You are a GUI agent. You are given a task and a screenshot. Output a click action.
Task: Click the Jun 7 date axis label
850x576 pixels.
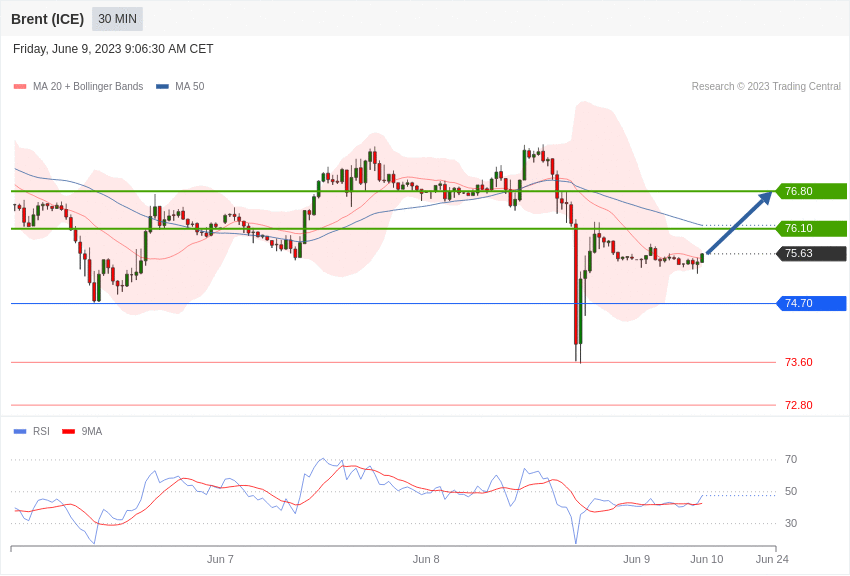point(220,559)
